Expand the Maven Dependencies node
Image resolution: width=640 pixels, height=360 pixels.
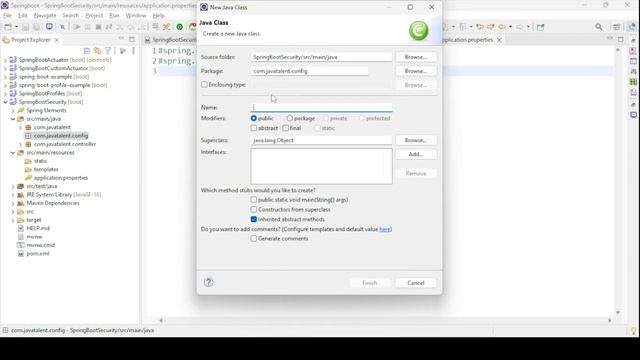(13, 203)
